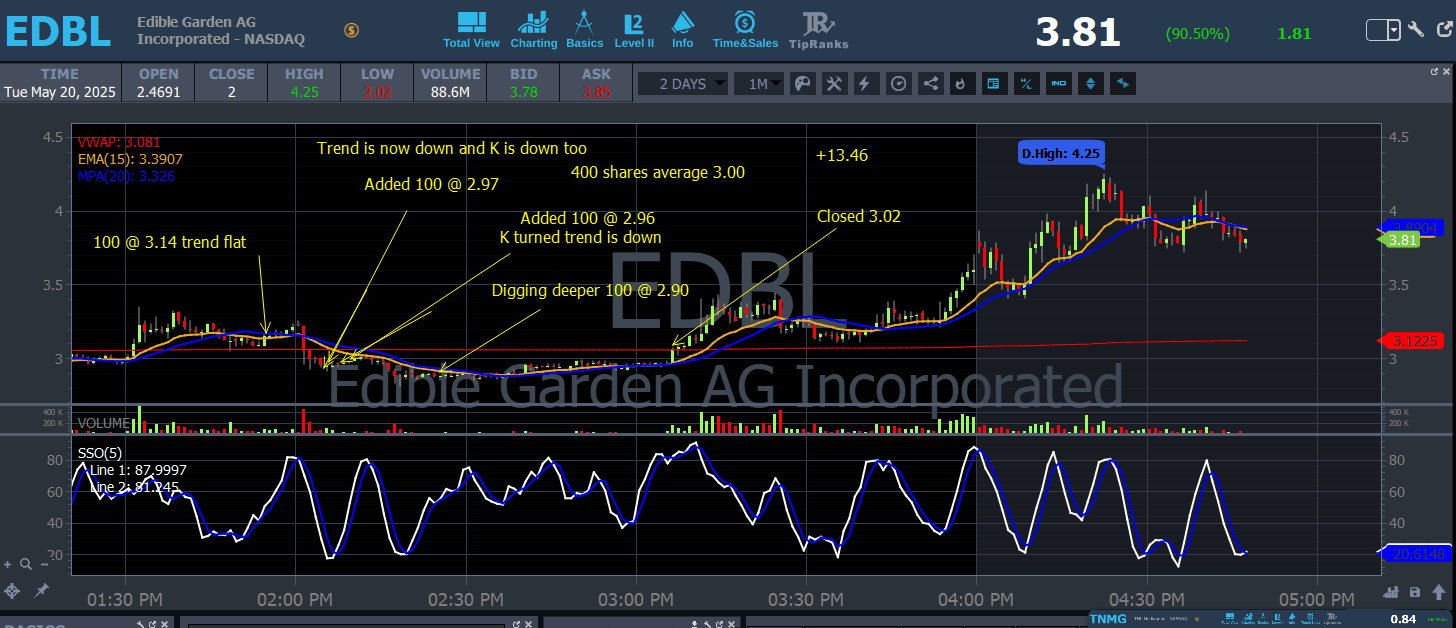Click the green 1.81 net change
1456x628 pixels.
point(1294,33)
